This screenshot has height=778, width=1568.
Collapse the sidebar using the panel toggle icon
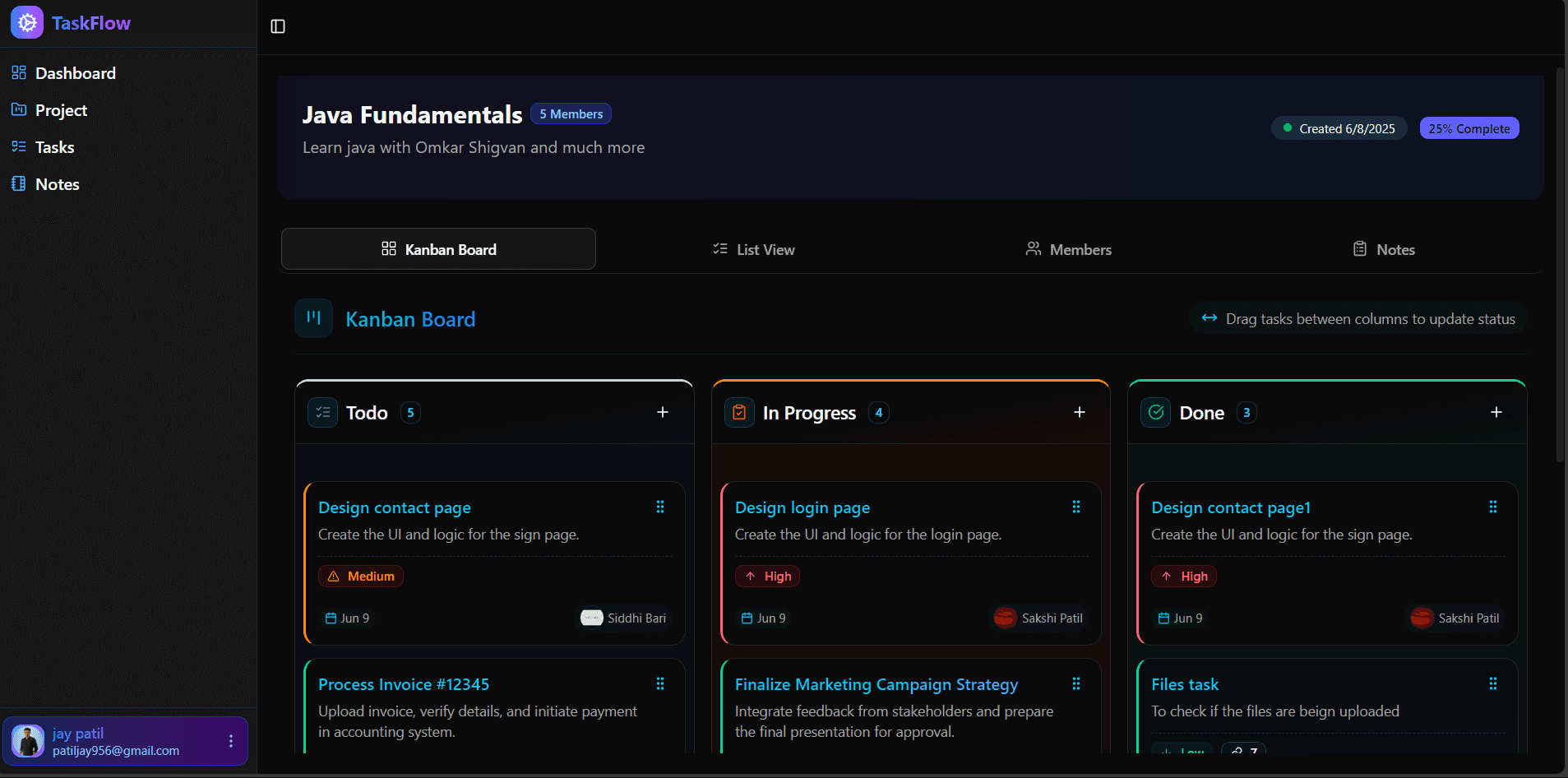point(277,26)
